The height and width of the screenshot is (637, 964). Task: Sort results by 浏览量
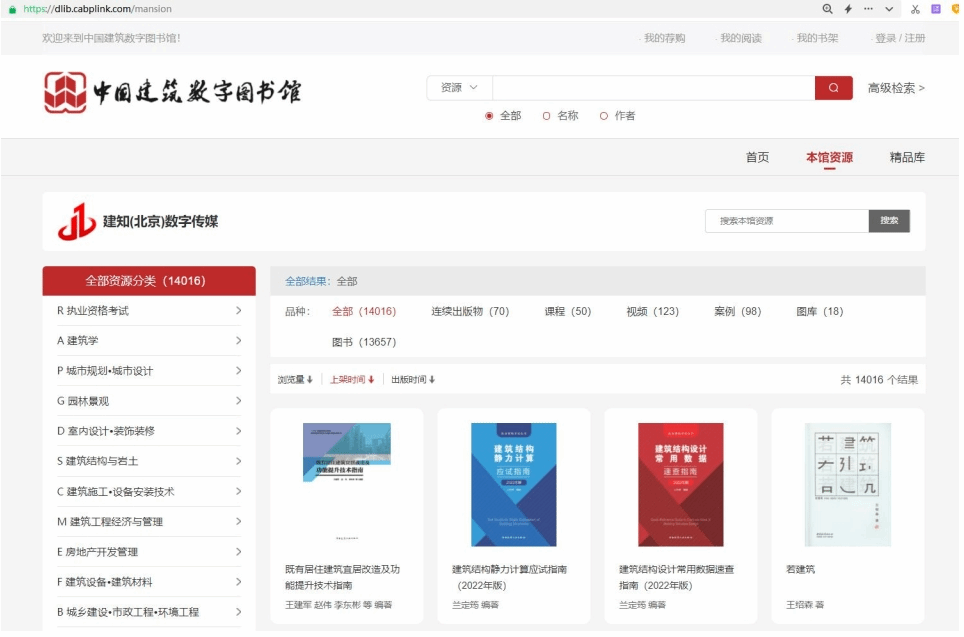coord(295,380)
